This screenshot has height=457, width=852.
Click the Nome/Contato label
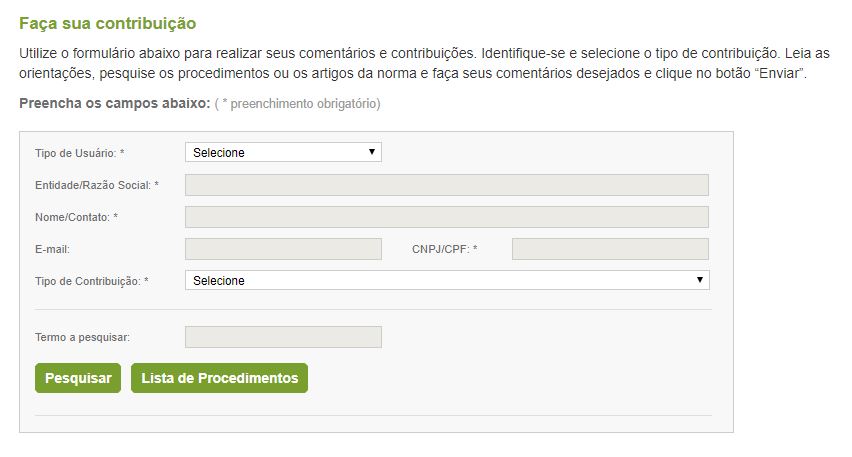point(76,217)
